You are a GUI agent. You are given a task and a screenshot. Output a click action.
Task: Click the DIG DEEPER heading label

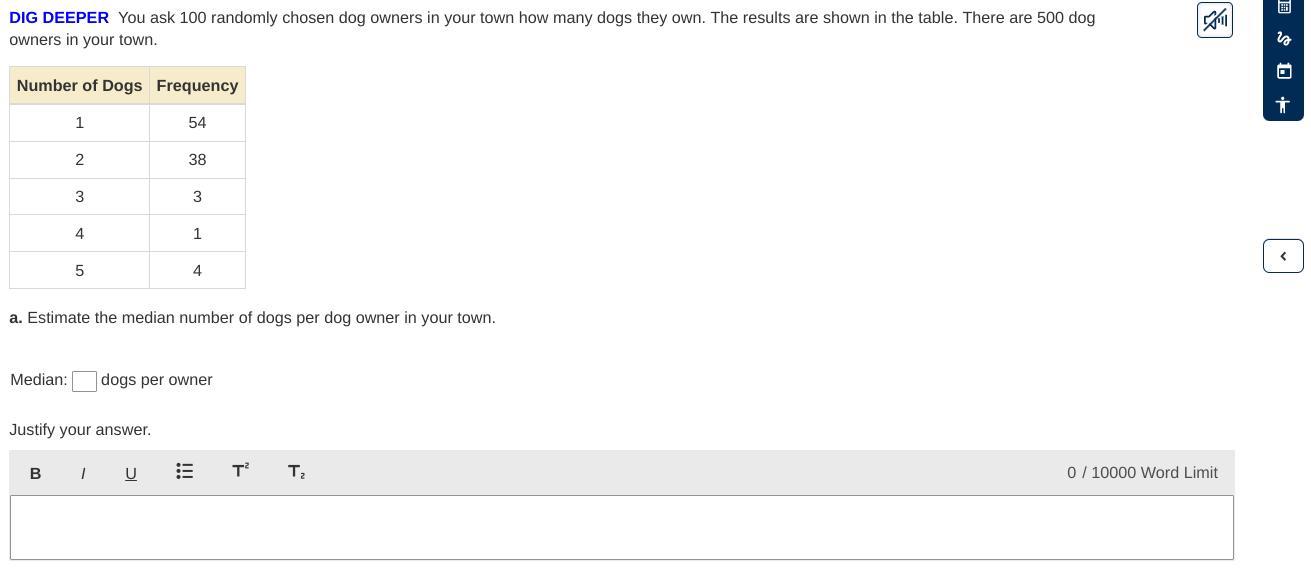[59, 18]
